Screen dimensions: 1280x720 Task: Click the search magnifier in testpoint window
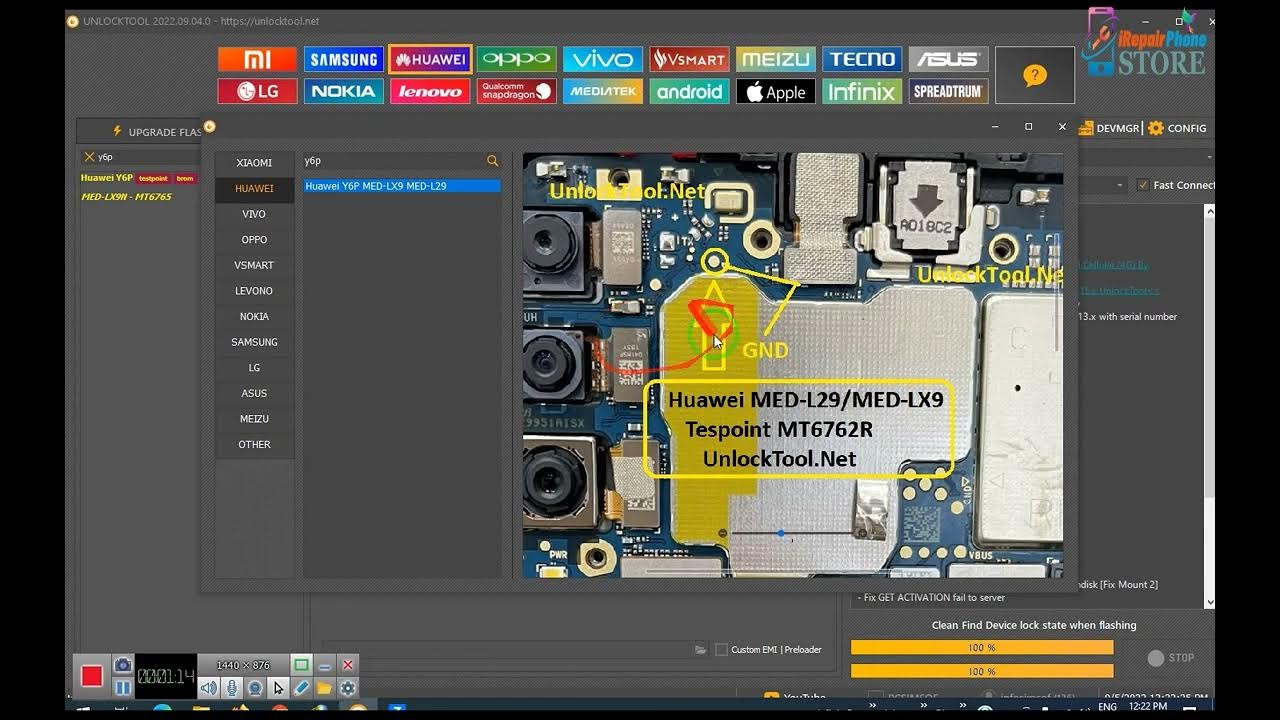[492, 160]
